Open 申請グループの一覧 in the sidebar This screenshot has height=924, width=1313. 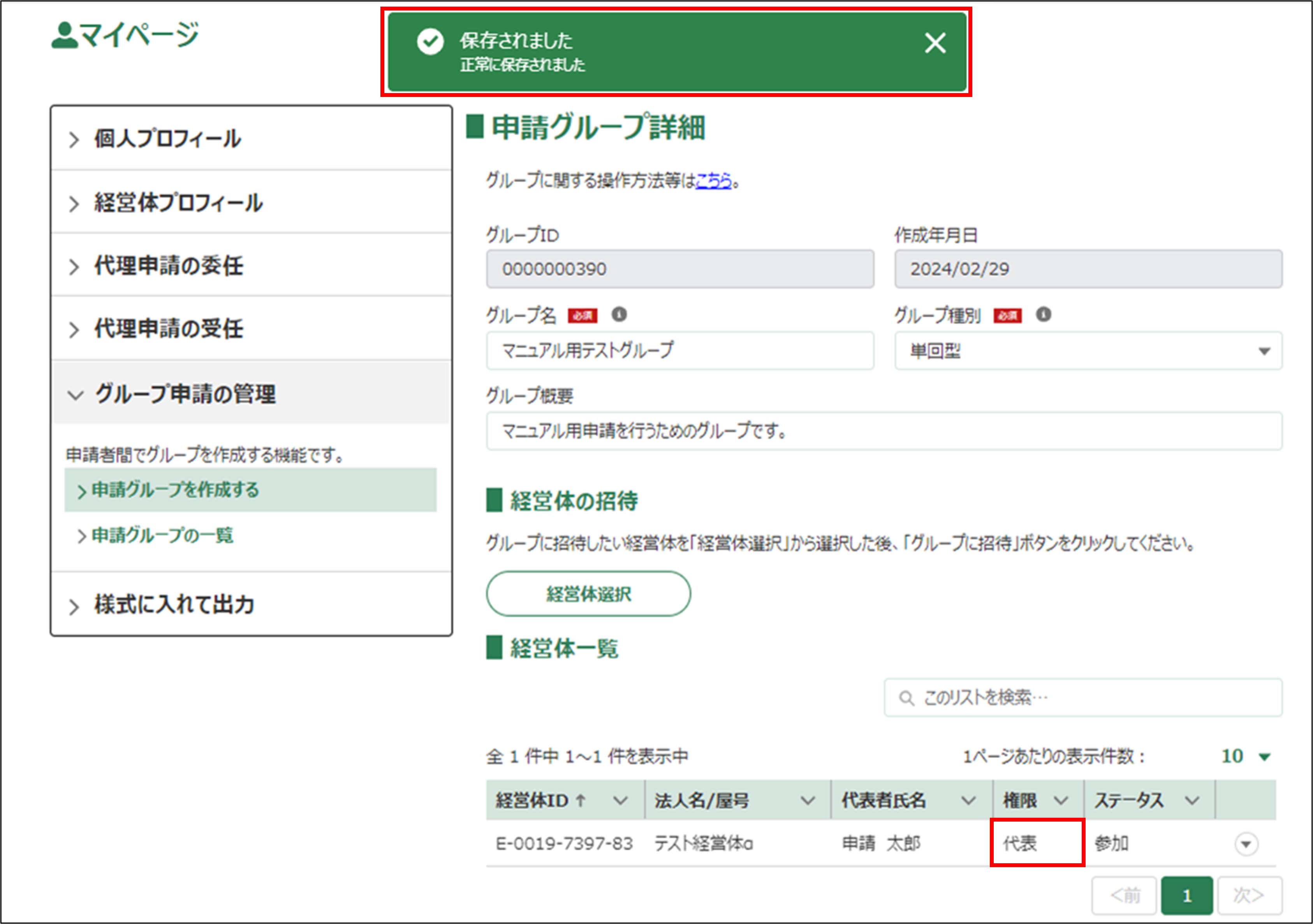click(x=162, y=535)
